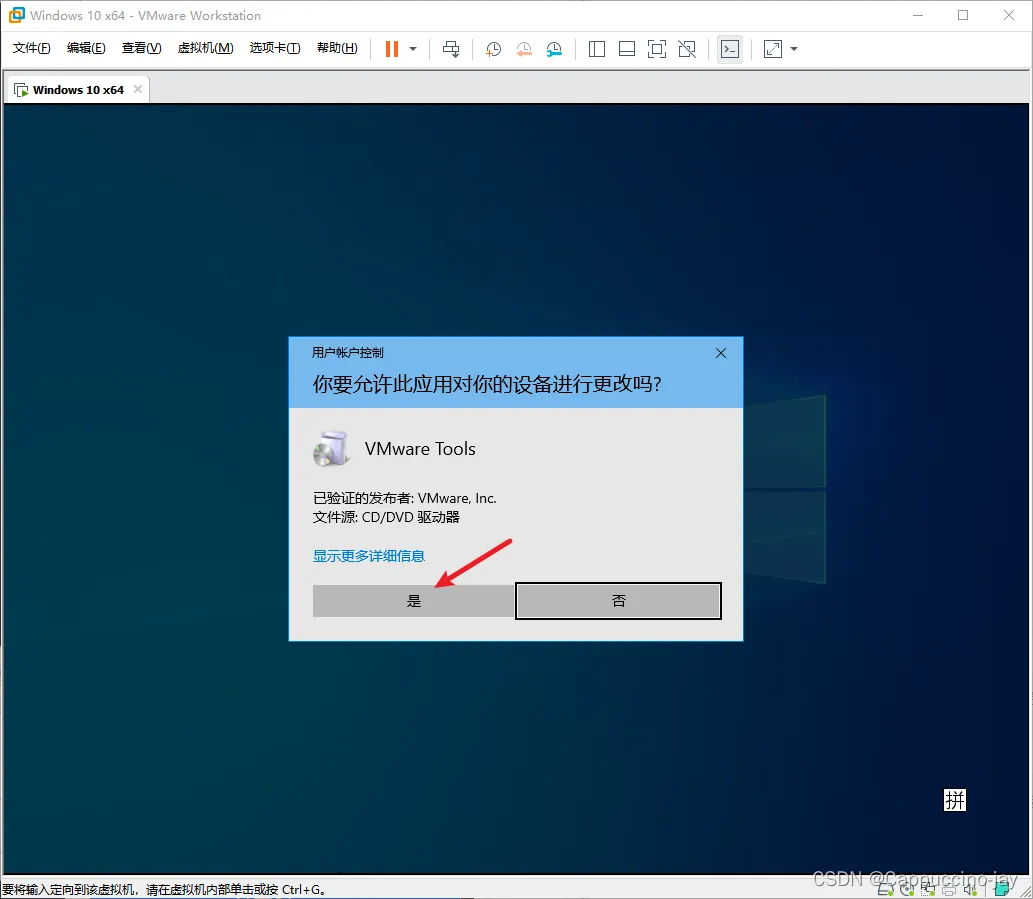Switch to Unity mode icon
The image size is (1033, 899).
point(687,49)
